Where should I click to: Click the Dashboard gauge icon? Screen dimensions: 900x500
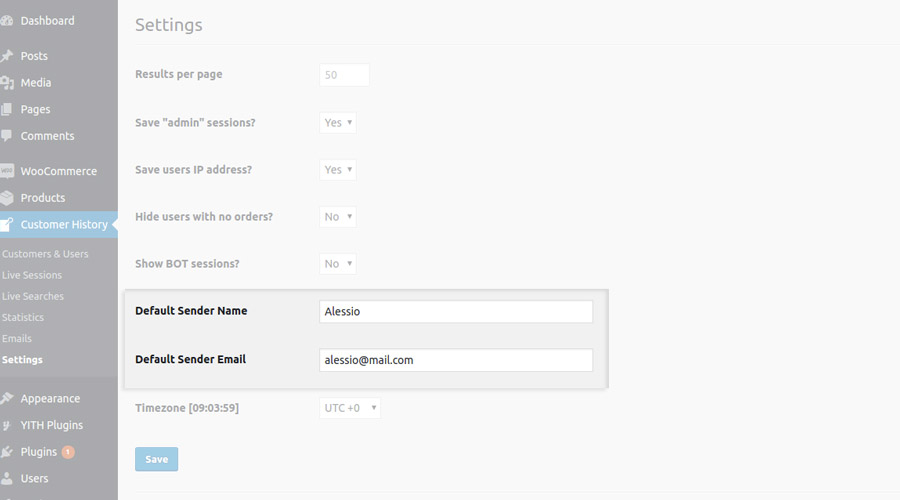(6, 21)
